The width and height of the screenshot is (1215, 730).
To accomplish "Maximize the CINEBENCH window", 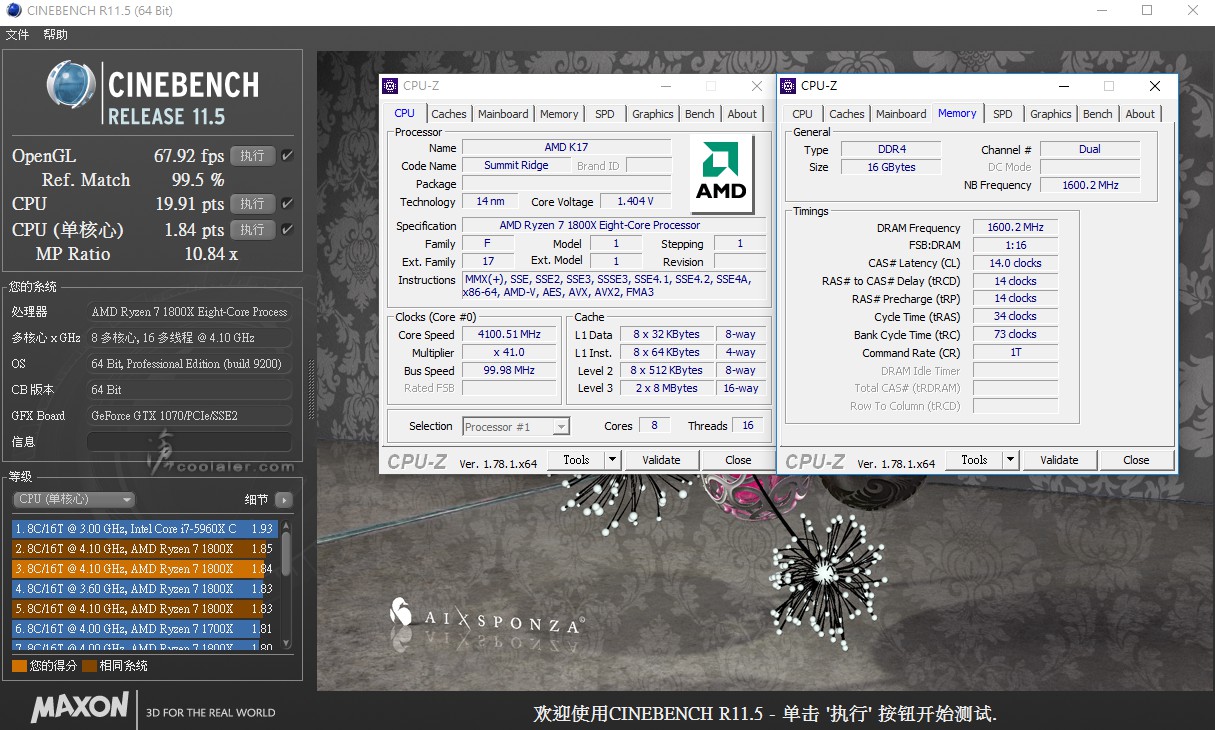I will tap(1147, 11).
